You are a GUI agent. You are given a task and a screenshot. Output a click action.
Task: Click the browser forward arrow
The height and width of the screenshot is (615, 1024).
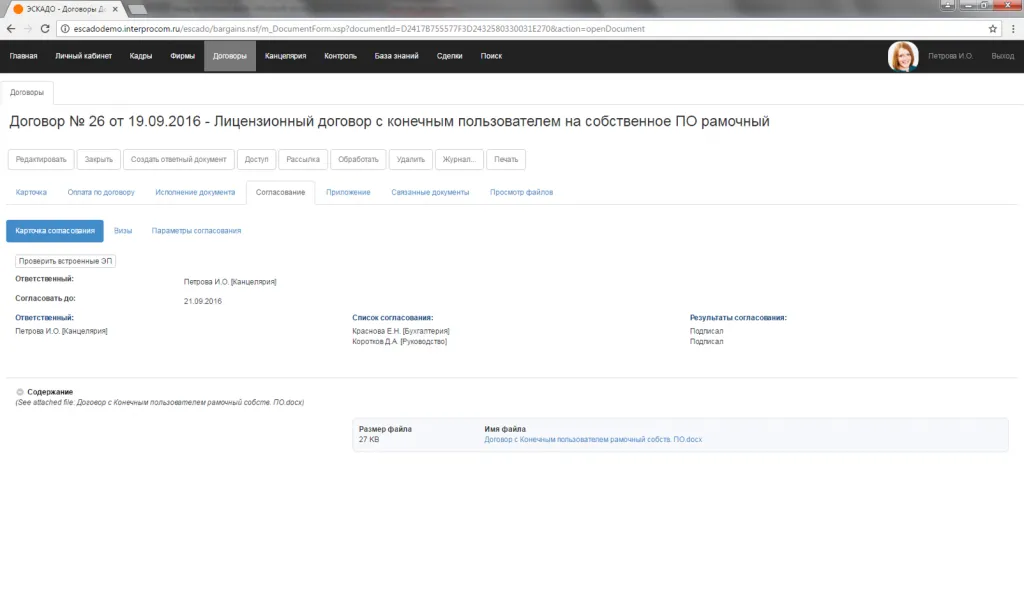(x=27, y=29)
